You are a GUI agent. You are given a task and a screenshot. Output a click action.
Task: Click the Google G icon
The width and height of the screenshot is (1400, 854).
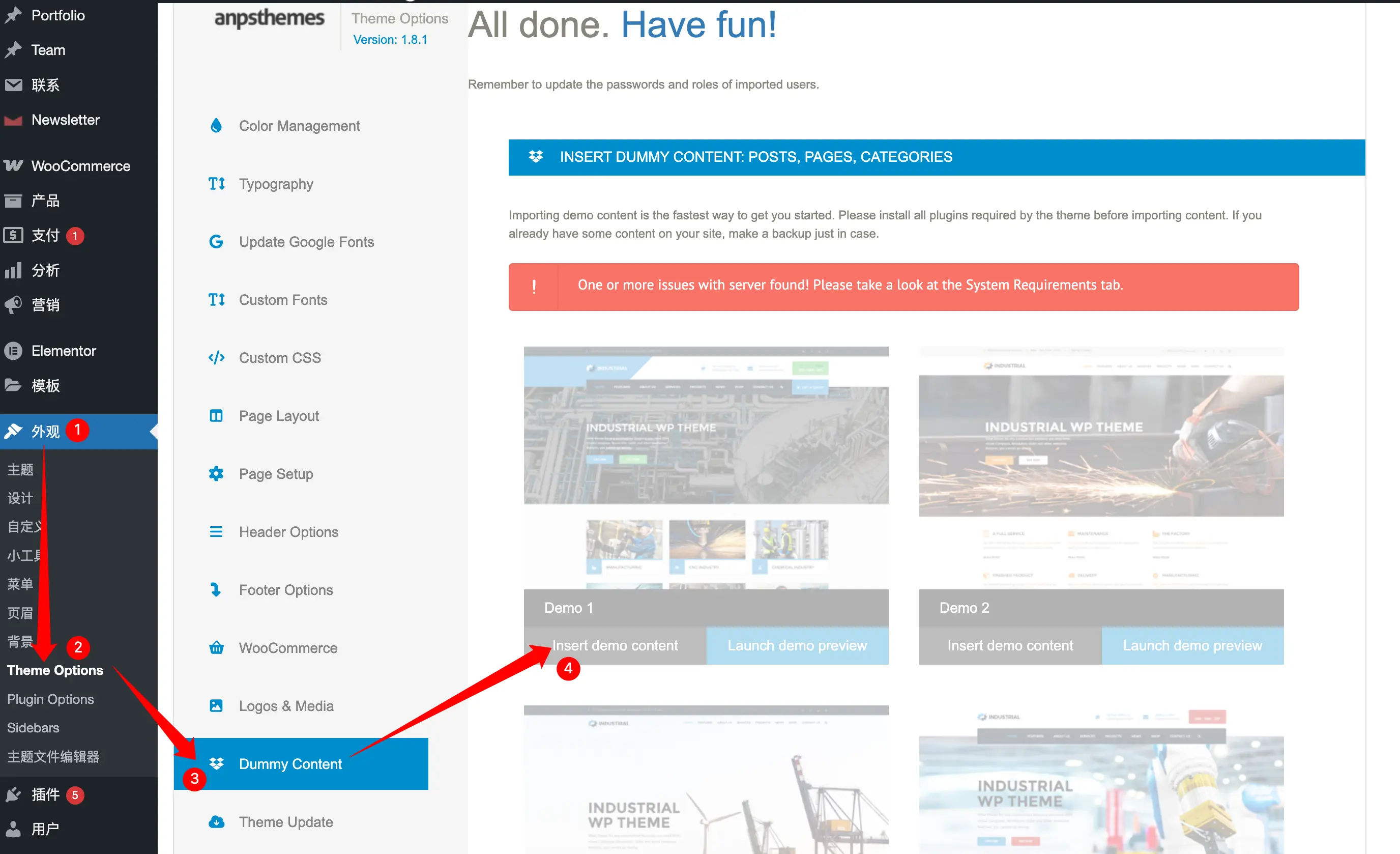pyautogui.click(x=216, y=242)
